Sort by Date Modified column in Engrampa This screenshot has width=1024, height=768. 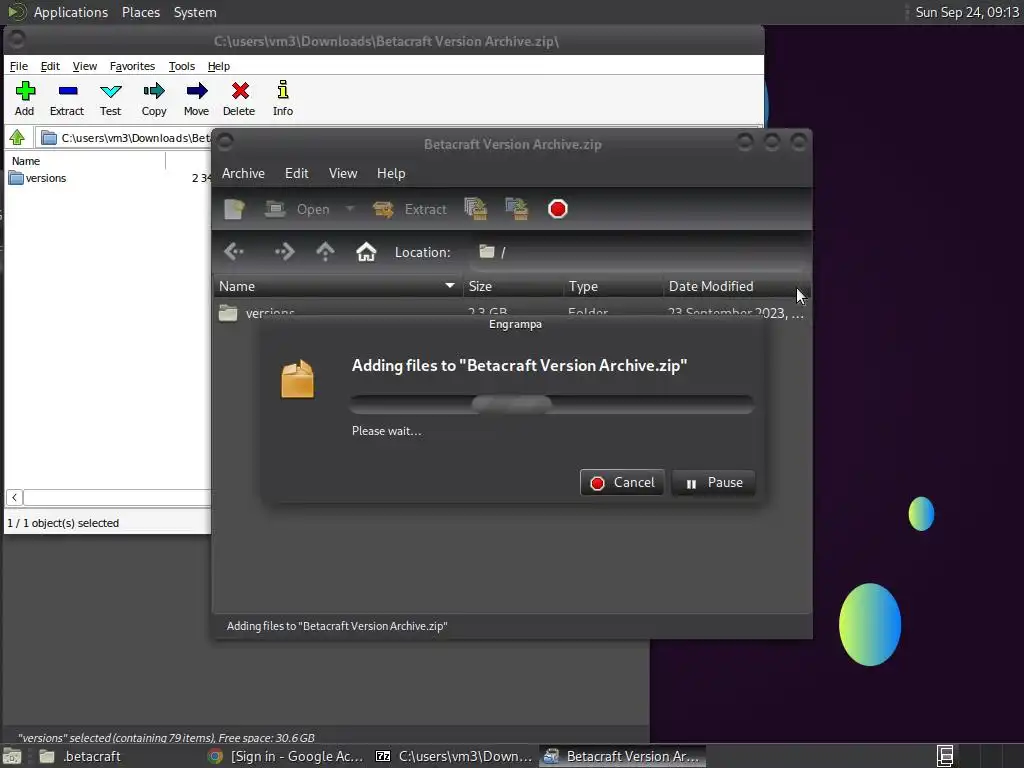[737, 286]
